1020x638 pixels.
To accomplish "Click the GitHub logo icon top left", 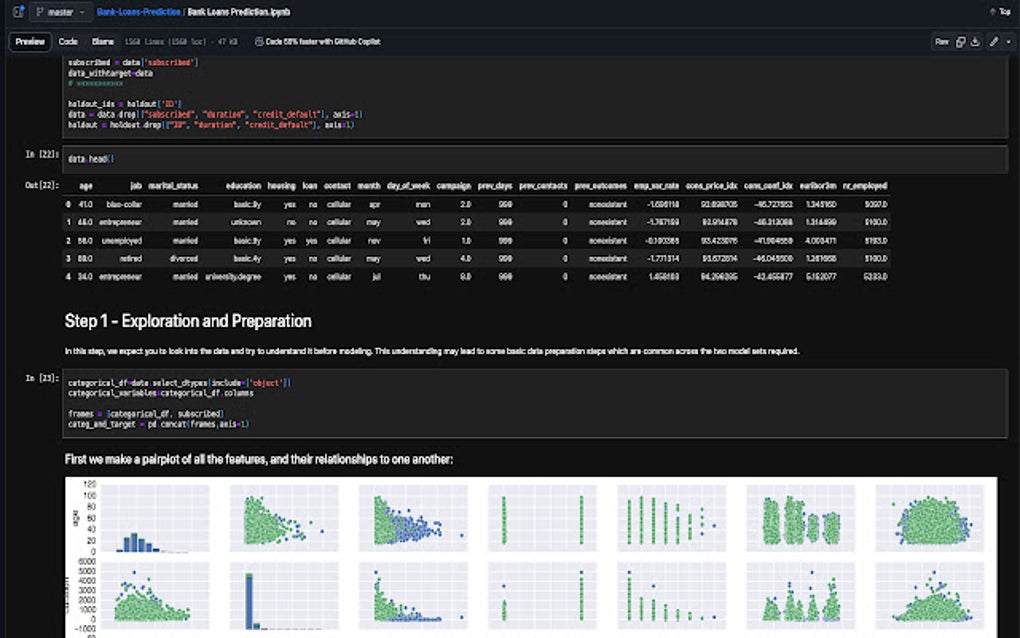I will click(x=18, y=12).
